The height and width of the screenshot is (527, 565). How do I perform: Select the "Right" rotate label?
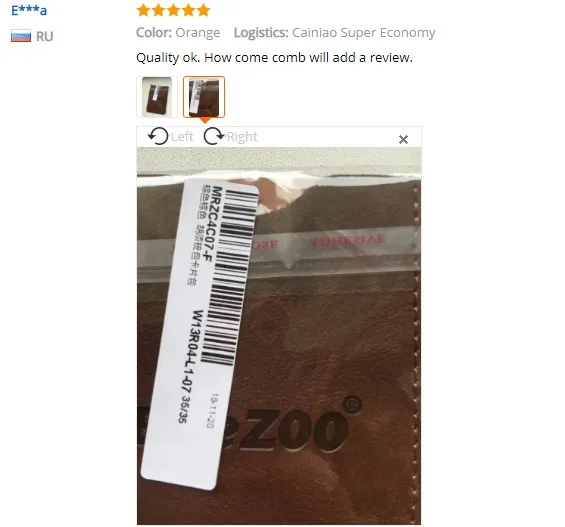[x=242, y=137]
